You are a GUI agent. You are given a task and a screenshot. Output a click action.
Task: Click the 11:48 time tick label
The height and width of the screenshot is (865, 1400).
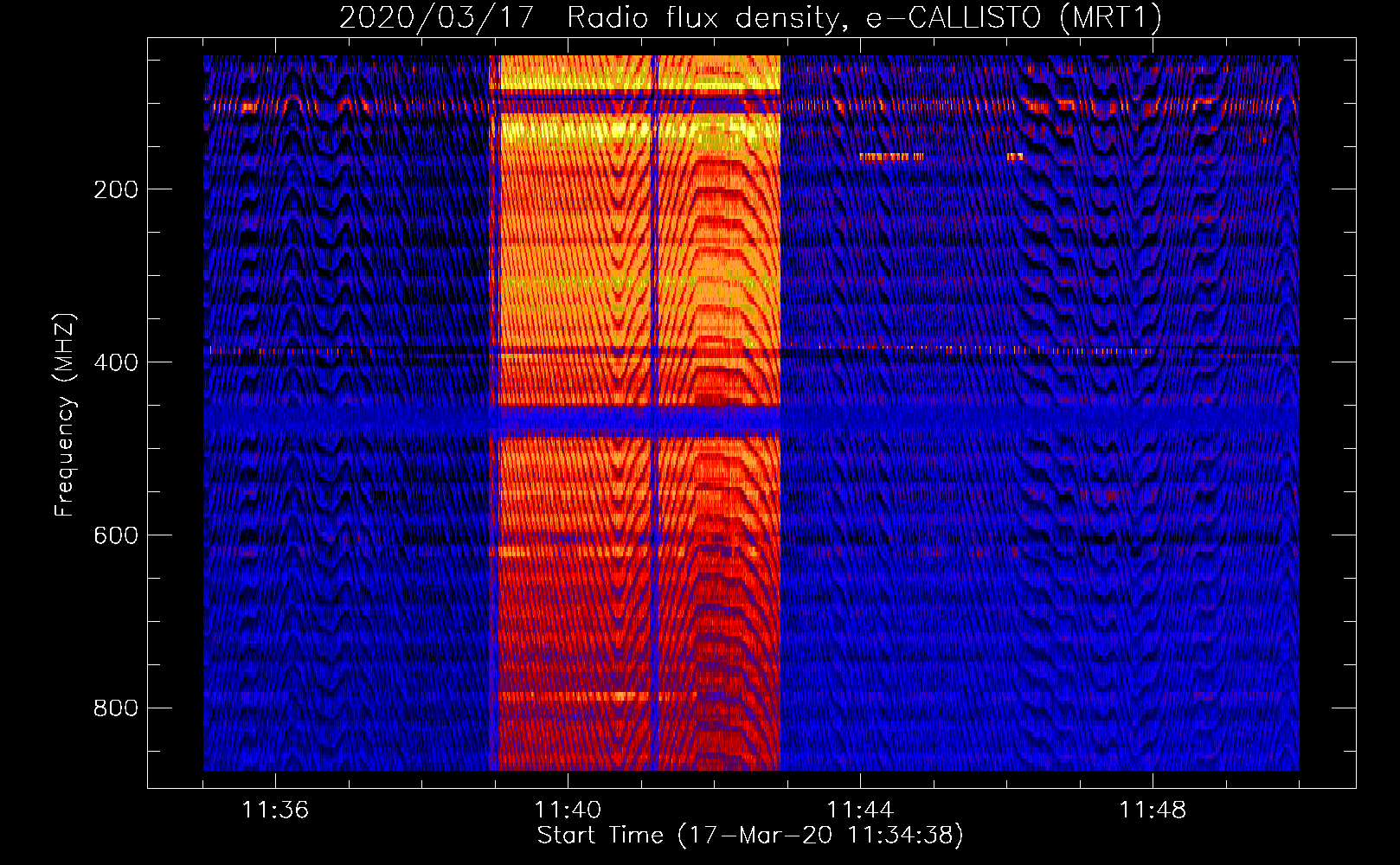(1153, 811)
